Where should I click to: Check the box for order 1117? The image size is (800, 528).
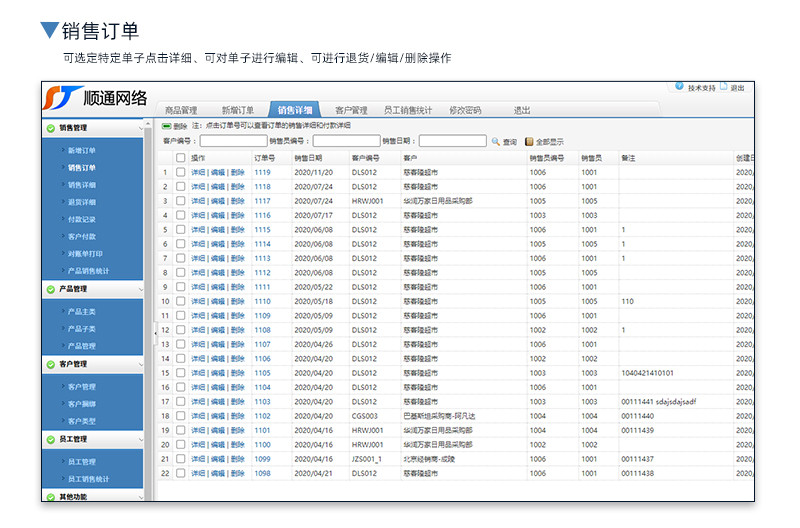tap(181, 200)
